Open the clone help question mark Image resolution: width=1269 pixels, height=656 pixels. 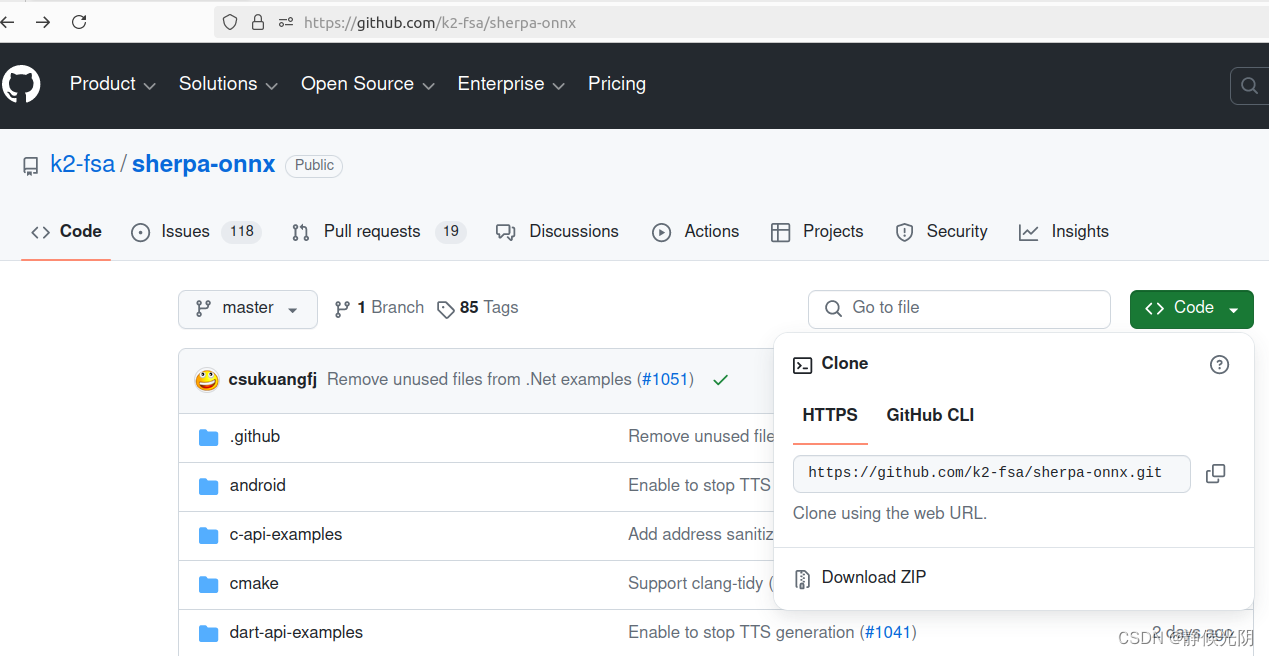click(1219, 365)
